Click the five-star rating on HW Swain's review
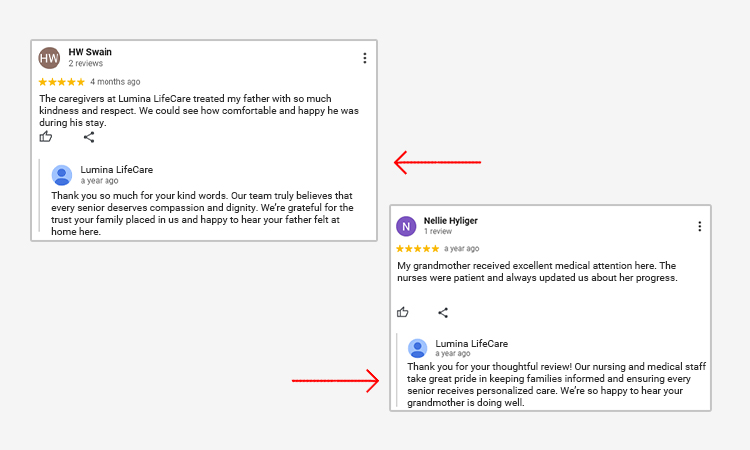The image size is (750, 450). (x=61, y=82)
